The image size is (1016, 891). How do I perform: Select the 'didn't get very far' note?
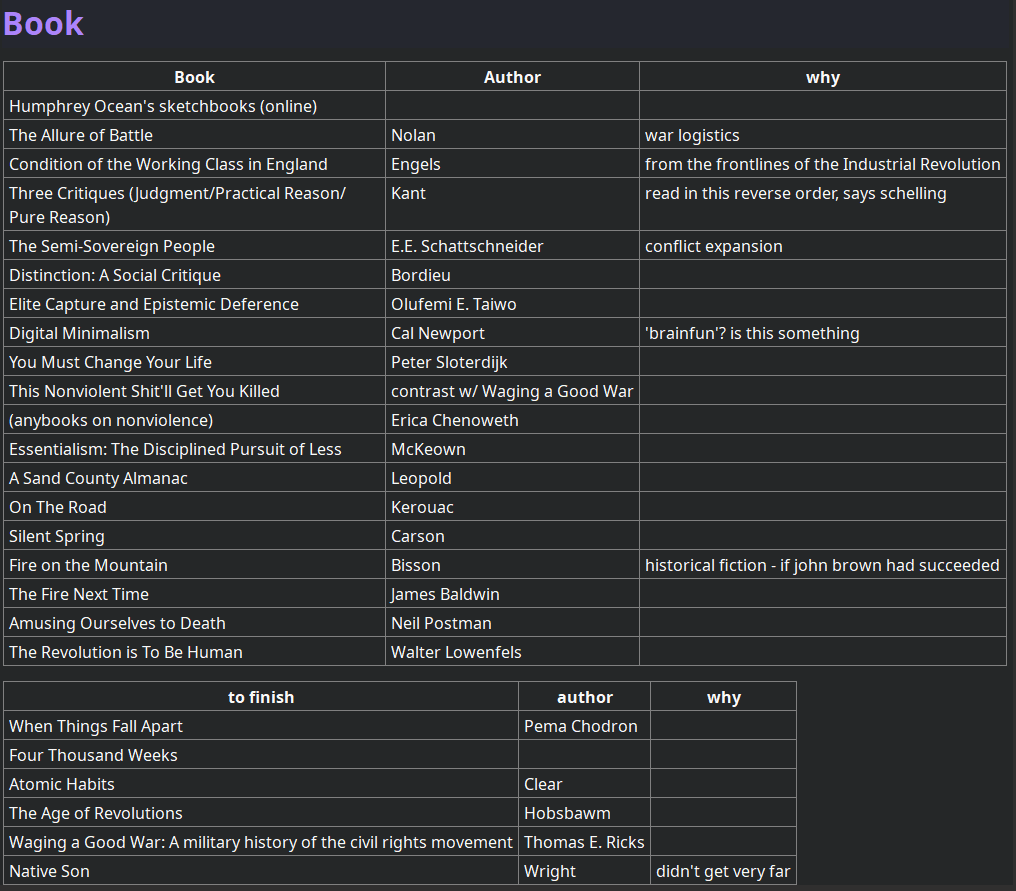(723, 872)
